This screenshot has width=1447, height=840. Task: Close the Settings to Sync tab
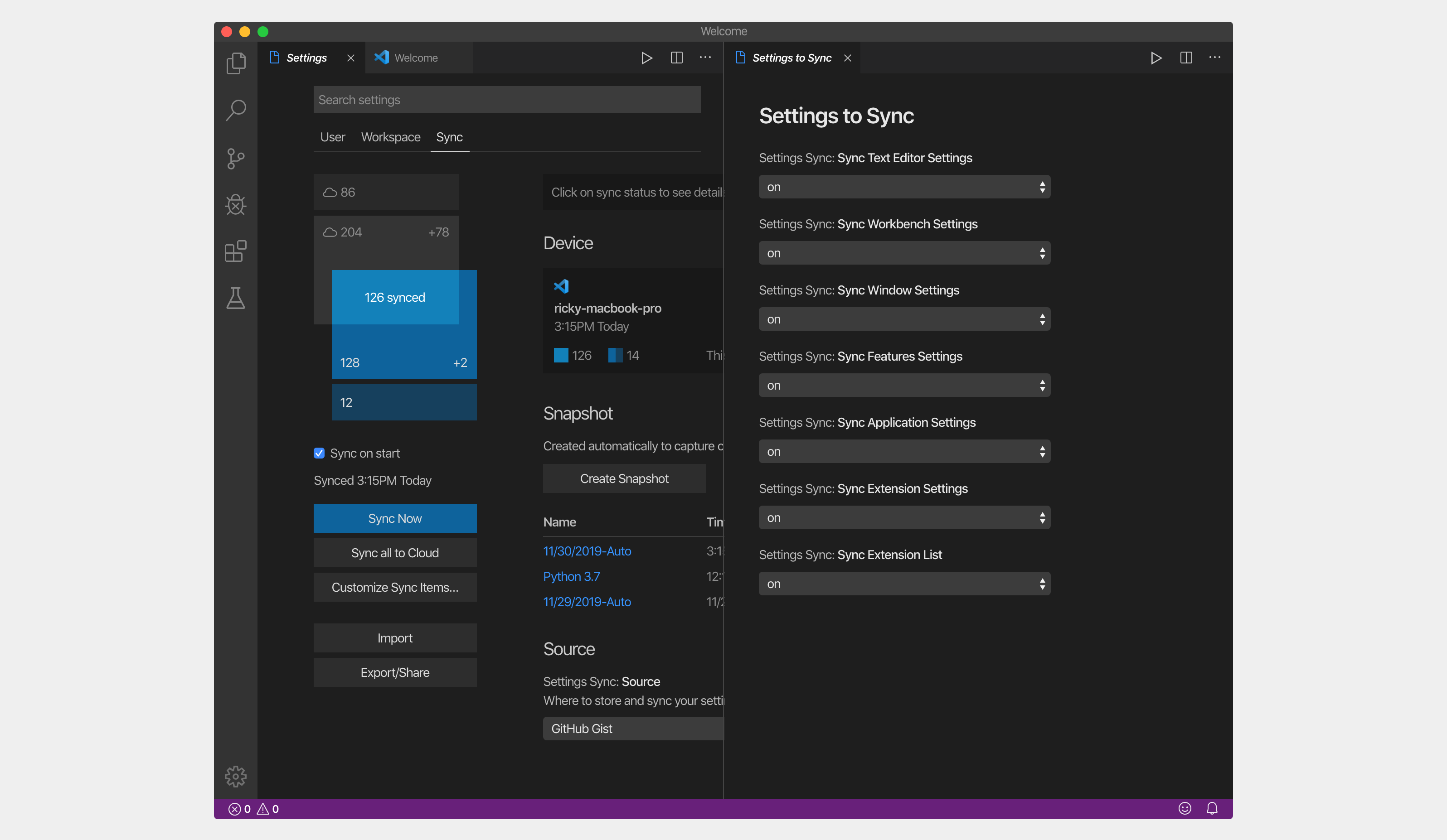tap(848, 58)
